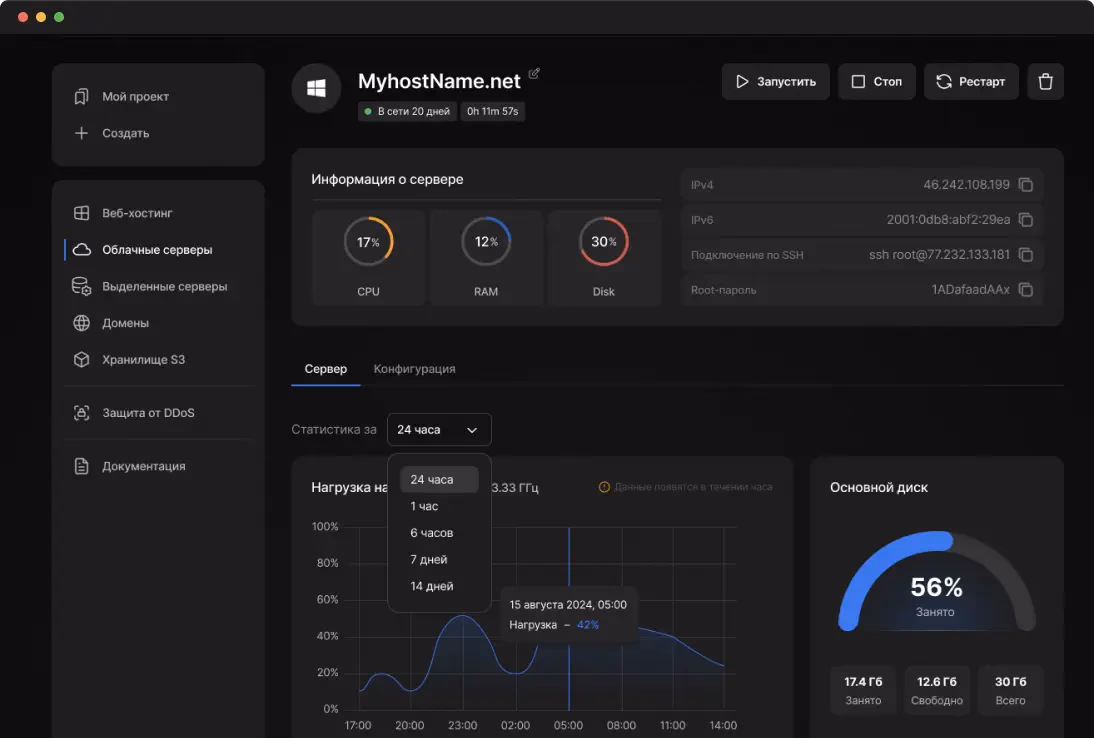
Task: Select the Сервер tab
Action: (326, 369)
